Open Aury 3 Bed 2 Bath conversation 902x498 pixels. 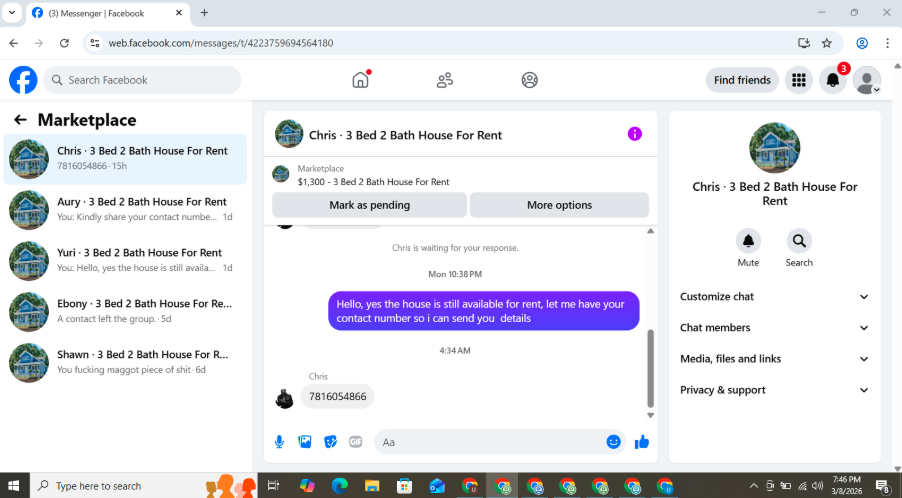pyautogui.click(x=125, y=210)
